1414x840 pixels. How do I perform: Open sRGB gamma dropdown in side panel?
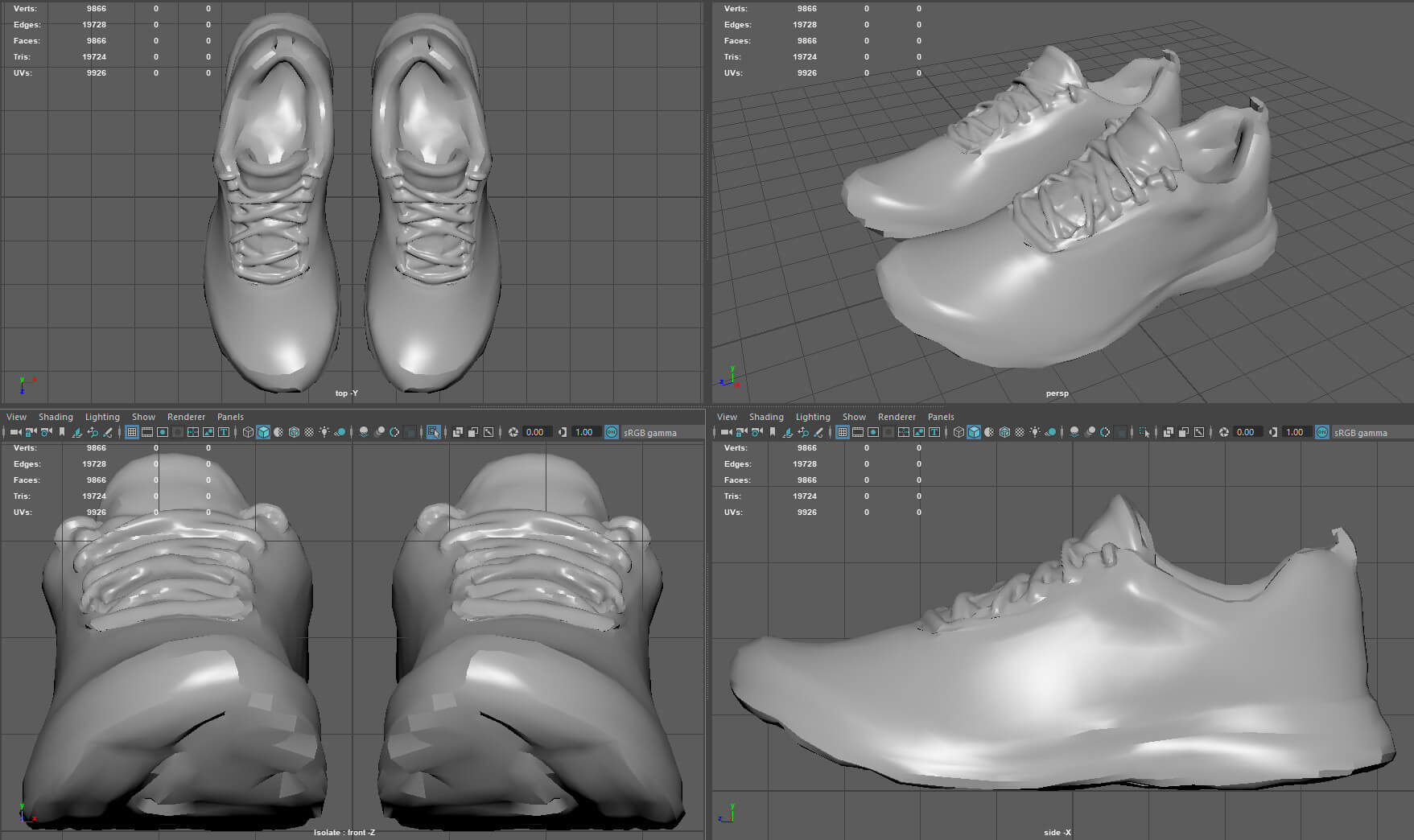tap(1360, 433)
